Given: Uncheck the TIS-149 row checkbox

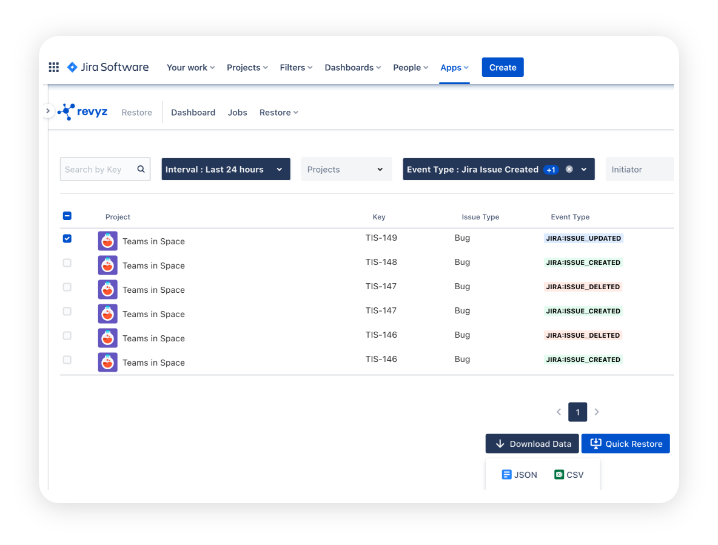Looking at the screenshot, I should 67,239.
